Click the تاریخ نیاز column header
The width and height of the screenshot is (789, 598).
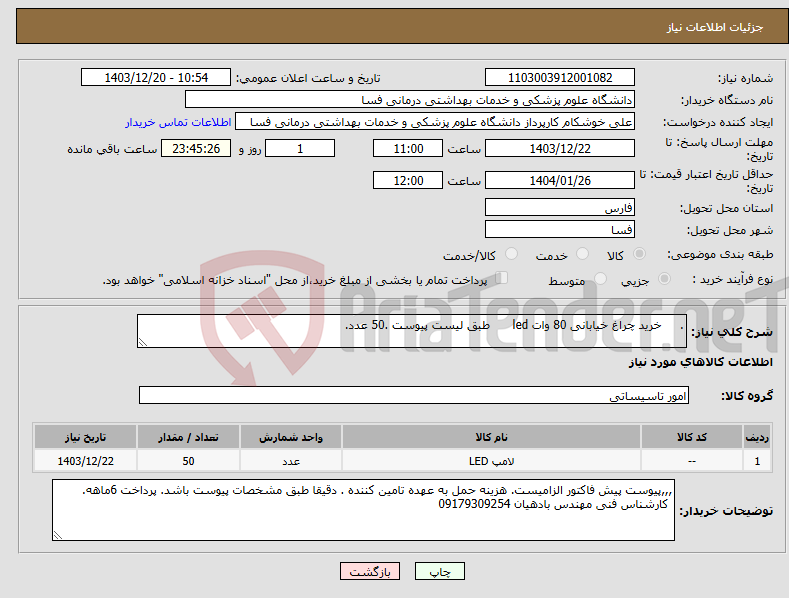pyautogui.click(x=85, y=437)
